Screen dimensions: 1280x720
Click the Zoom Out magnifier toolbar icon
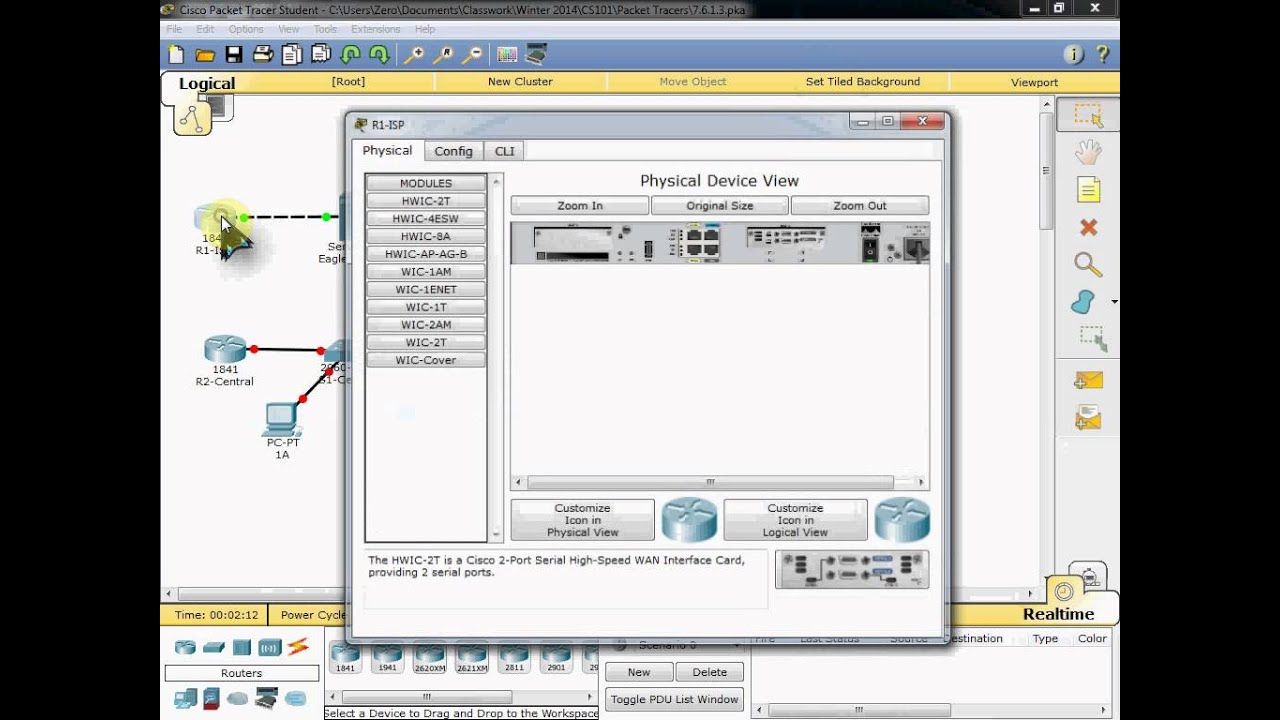(472, 55)
